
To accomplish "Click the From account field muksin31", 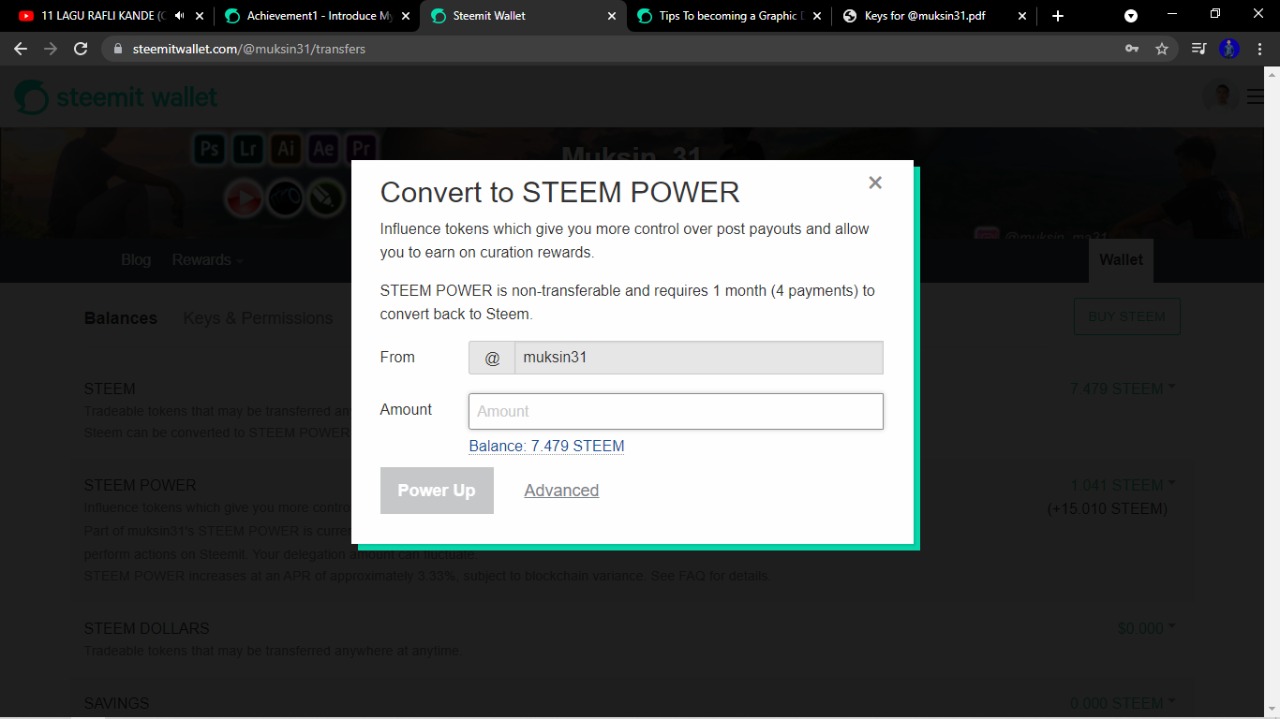I will pyautogui.click(x=698, y=357).
